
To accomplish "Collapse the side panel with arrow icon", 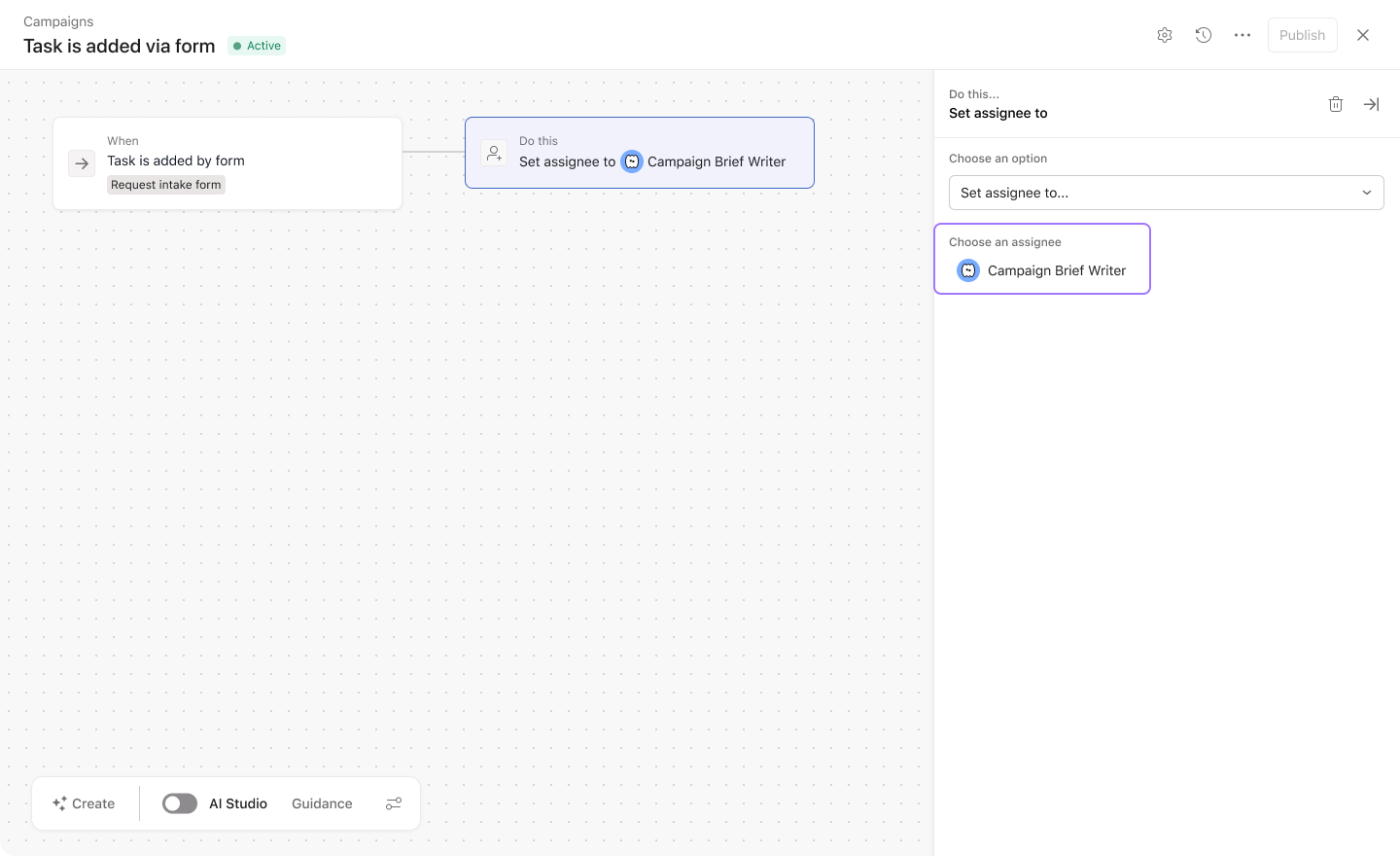I will pyautogui.click(x=1371, y=104).
